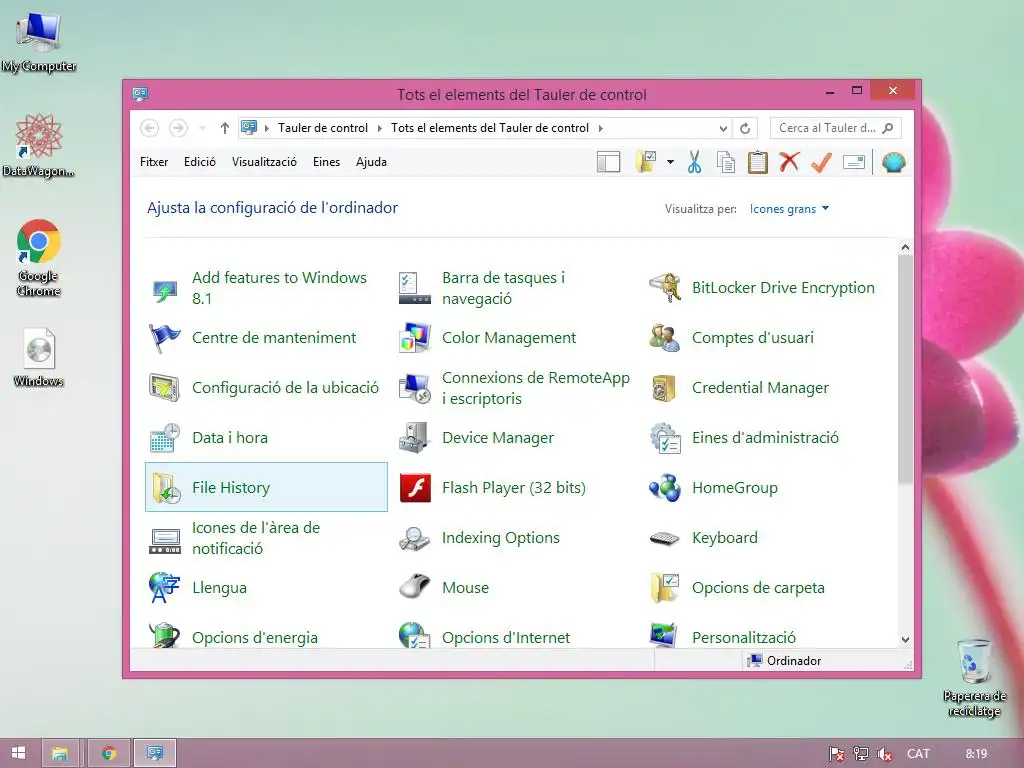Expand the folder view options dropdown arrow

(x=671, y=162)
